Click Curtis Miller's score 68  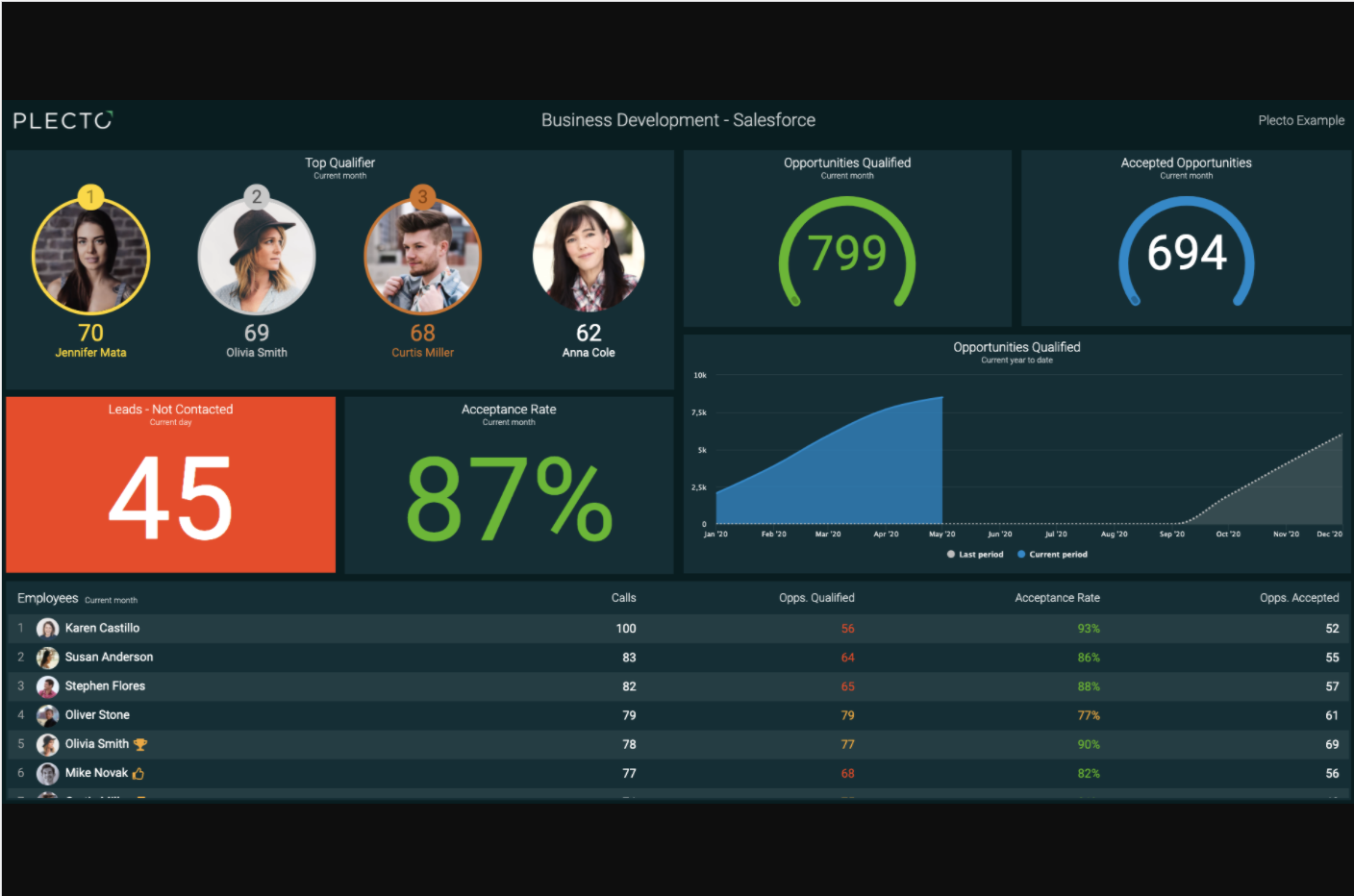(422, 333)
